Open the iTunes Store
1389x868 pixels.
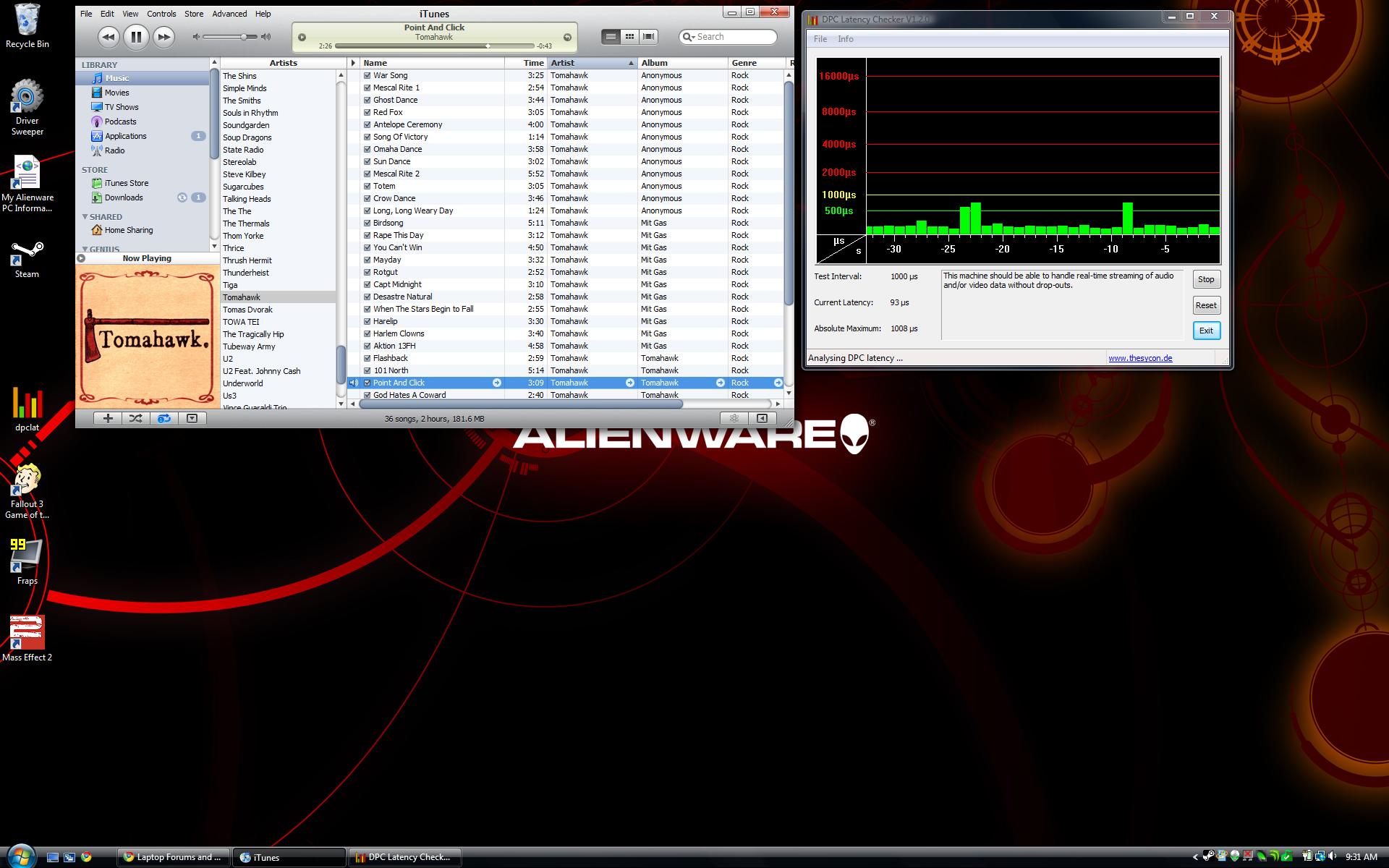click(x=126, y=183)
